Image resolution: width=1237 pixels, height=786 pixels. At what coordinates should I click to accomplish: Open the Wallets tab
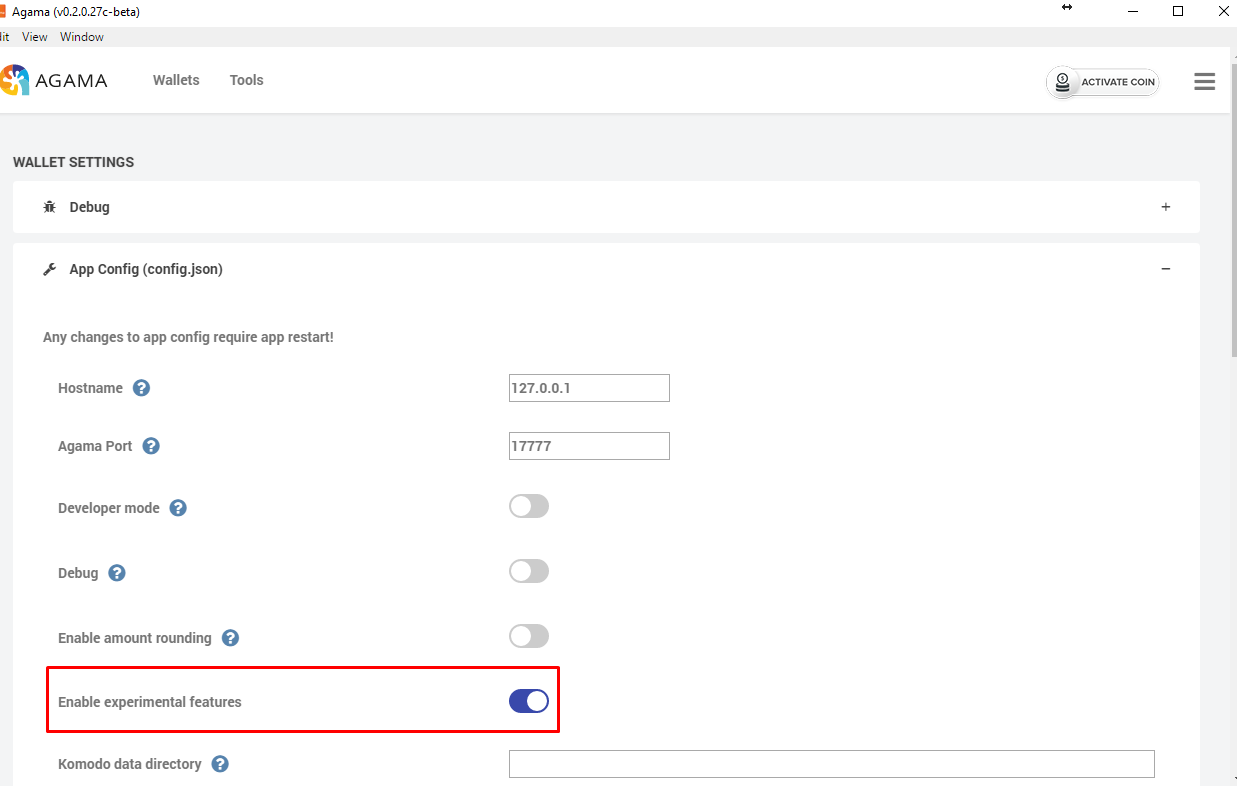pos(176,80)
